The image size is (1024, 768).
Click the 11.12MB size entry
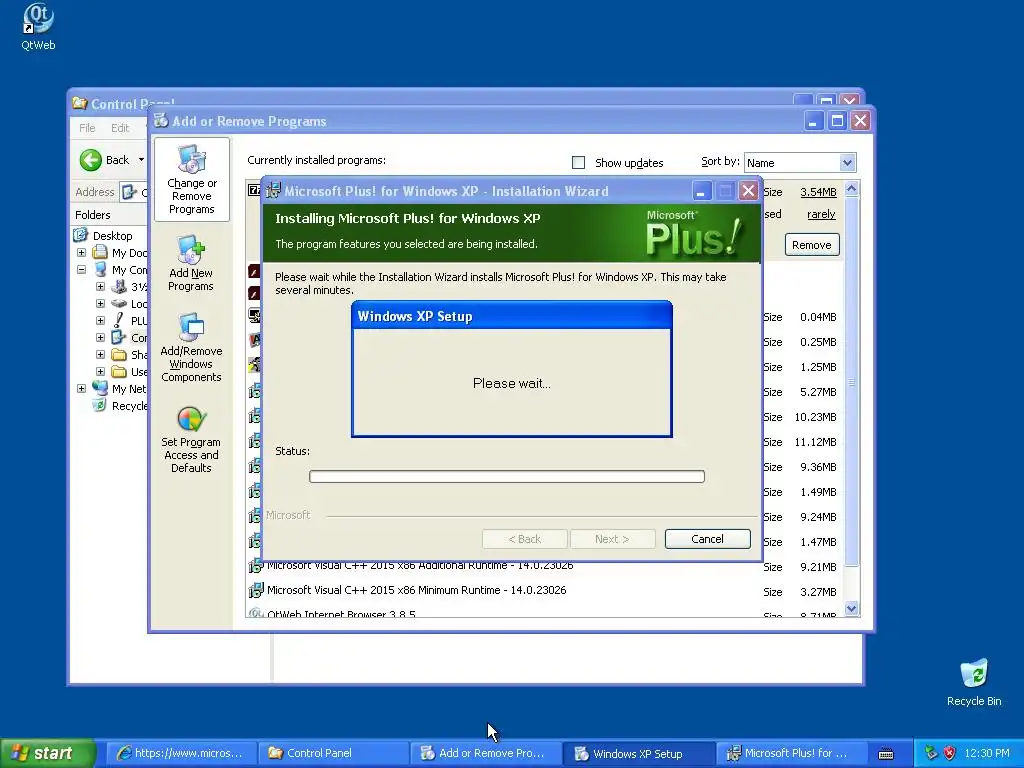(816, 442)
